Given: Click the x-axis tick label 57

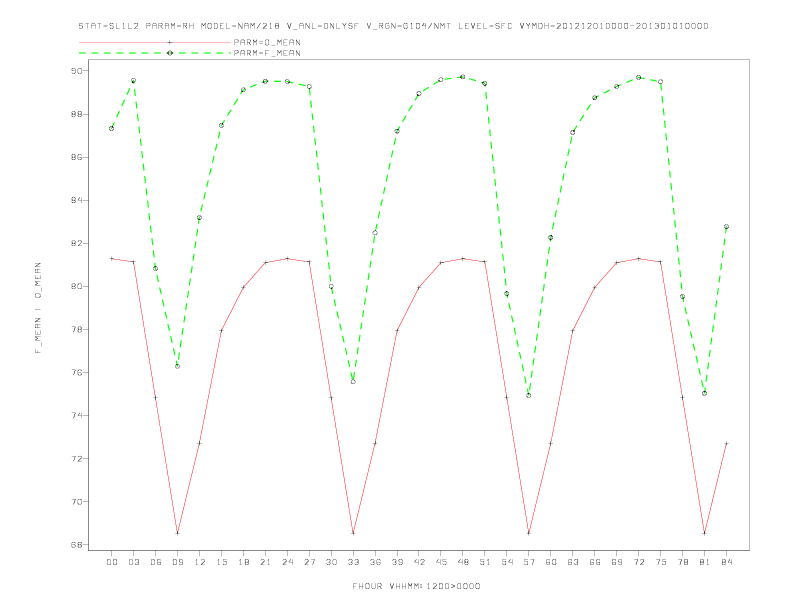Looking at the screenshot, I should [x=529, y=562].
